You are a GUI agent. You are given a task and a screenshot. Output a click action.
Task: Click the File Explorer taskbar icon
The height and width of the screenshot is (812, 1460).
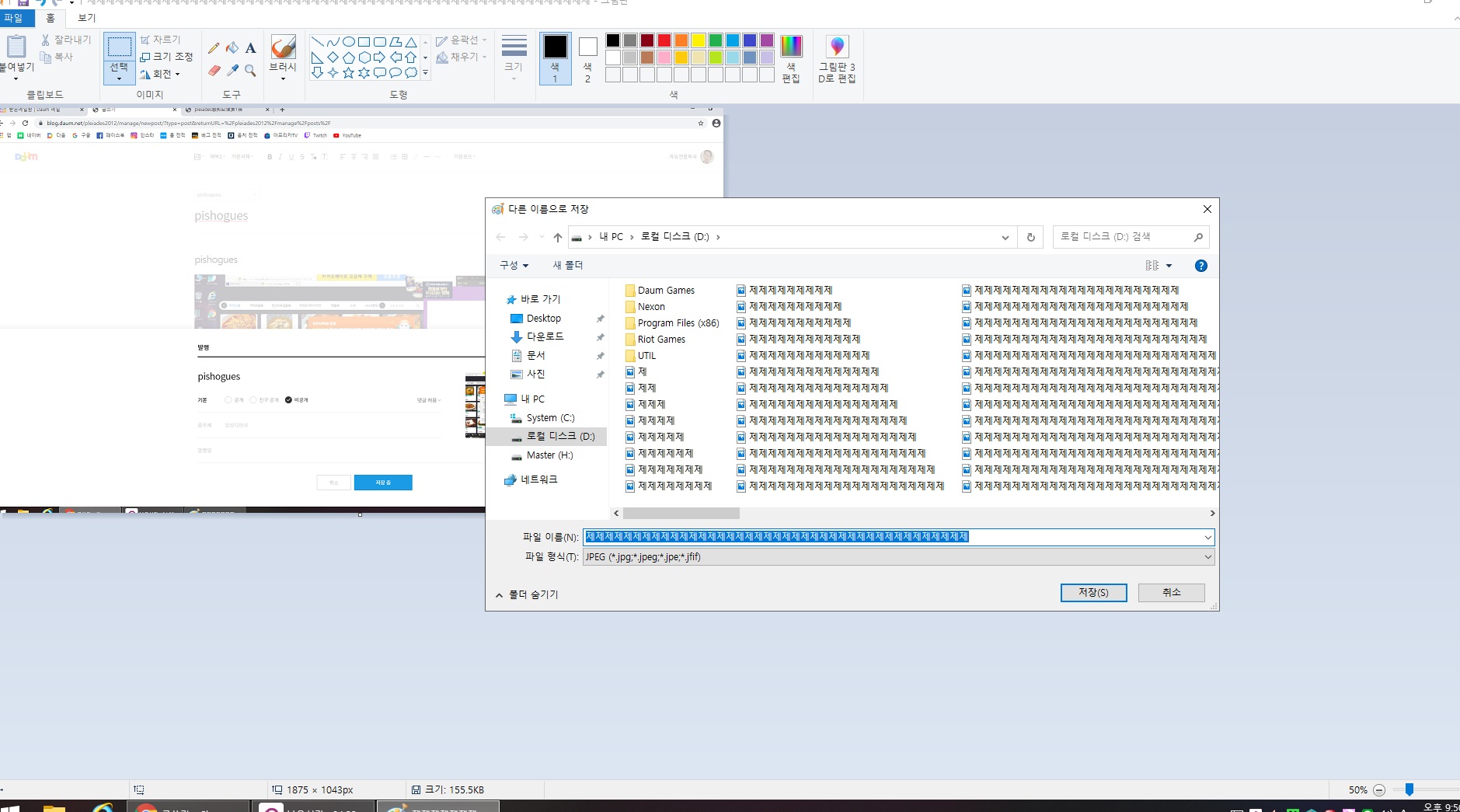(x=54, y=808)
